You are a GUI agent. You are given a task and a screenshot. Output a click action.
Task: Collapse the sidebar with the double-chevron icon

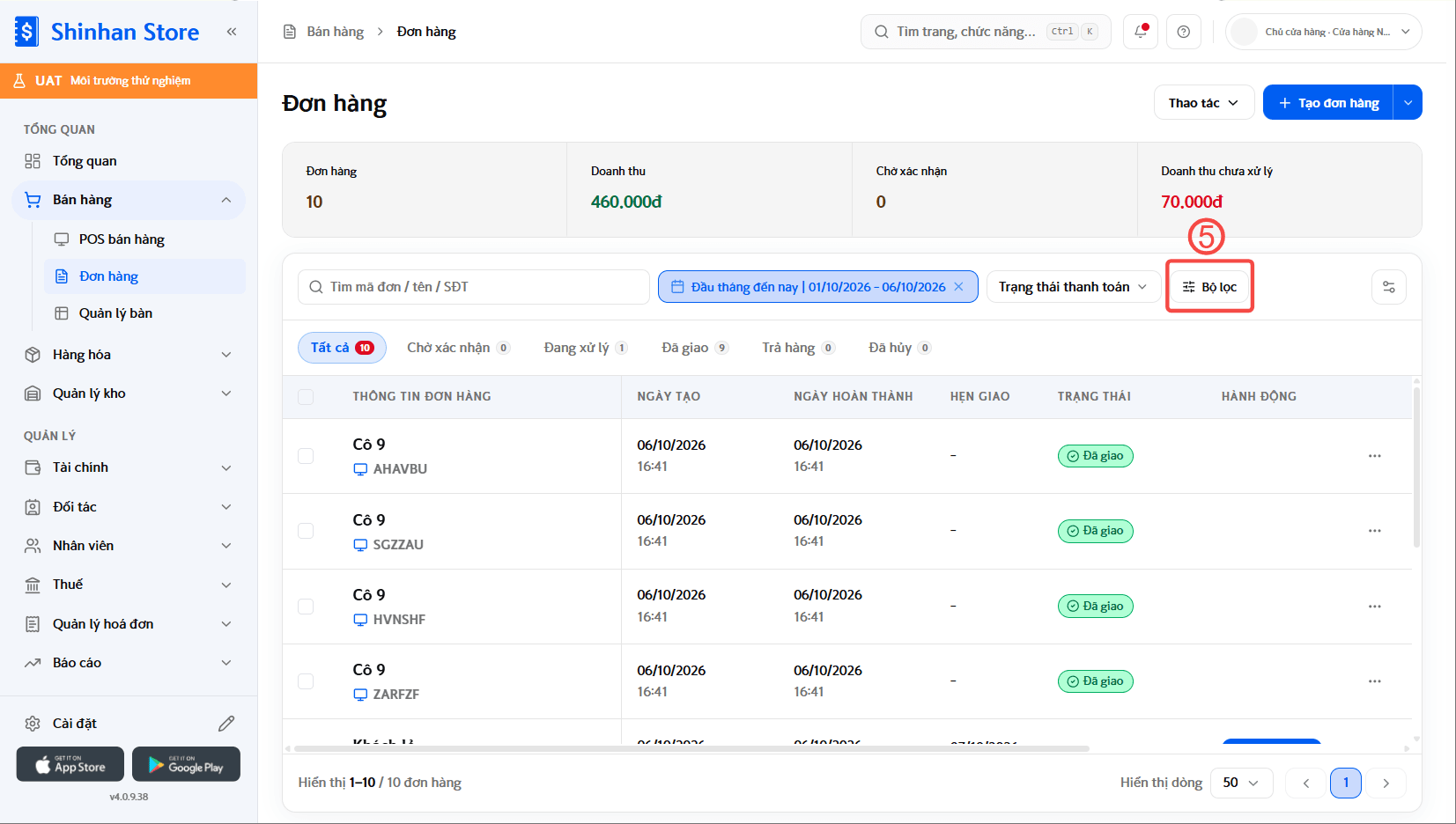point(232,32)
